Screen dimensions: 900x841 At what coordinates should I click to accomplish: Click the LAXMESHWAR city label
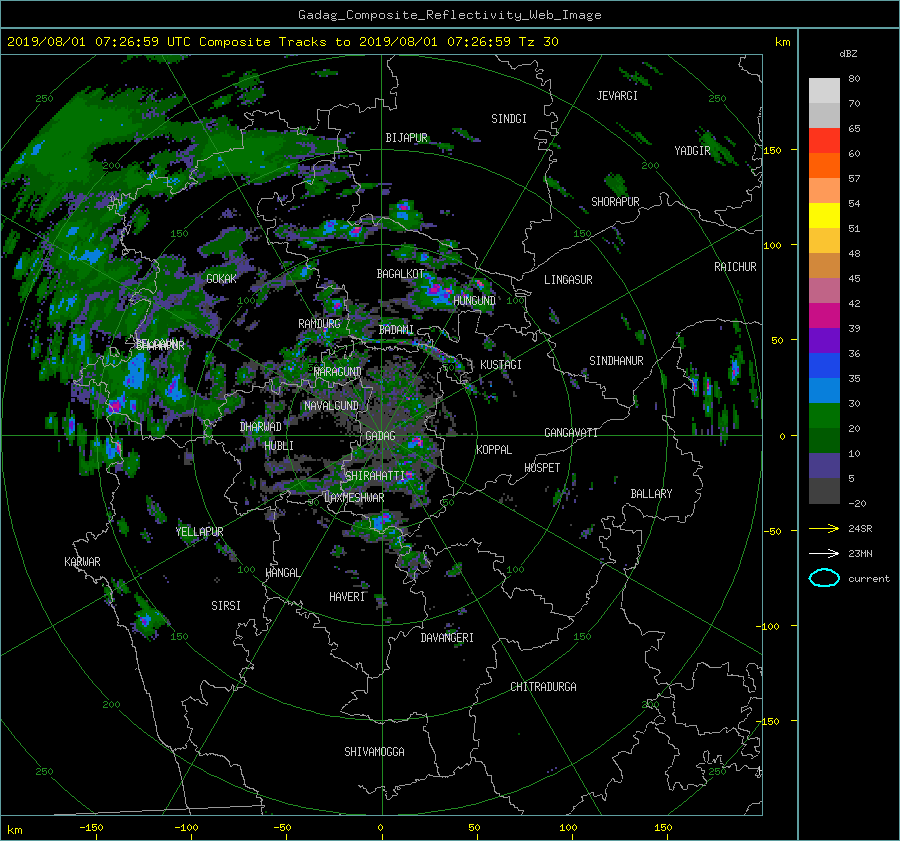[354, 498]
